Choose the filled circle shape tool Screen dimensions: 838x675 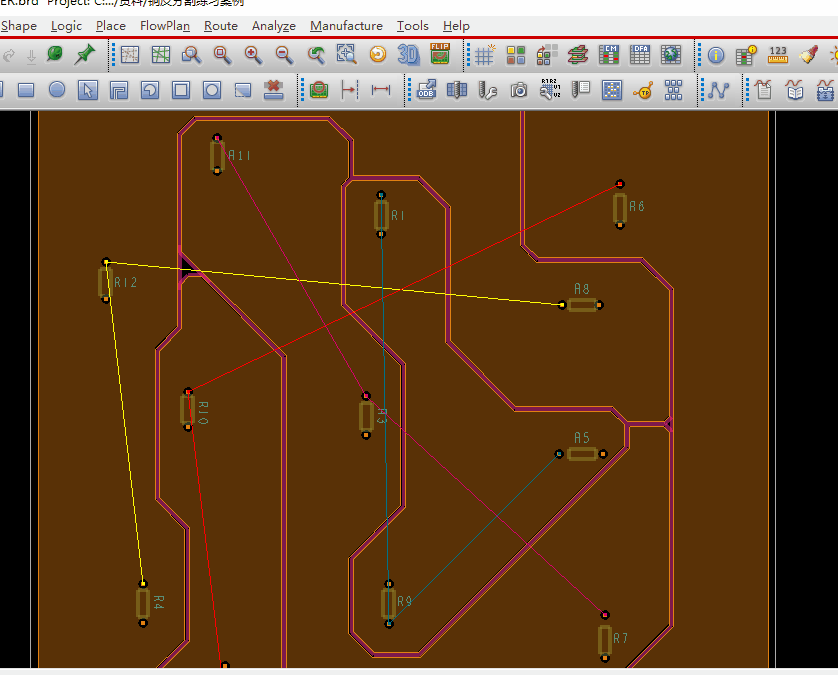click(x=57, y=90)
